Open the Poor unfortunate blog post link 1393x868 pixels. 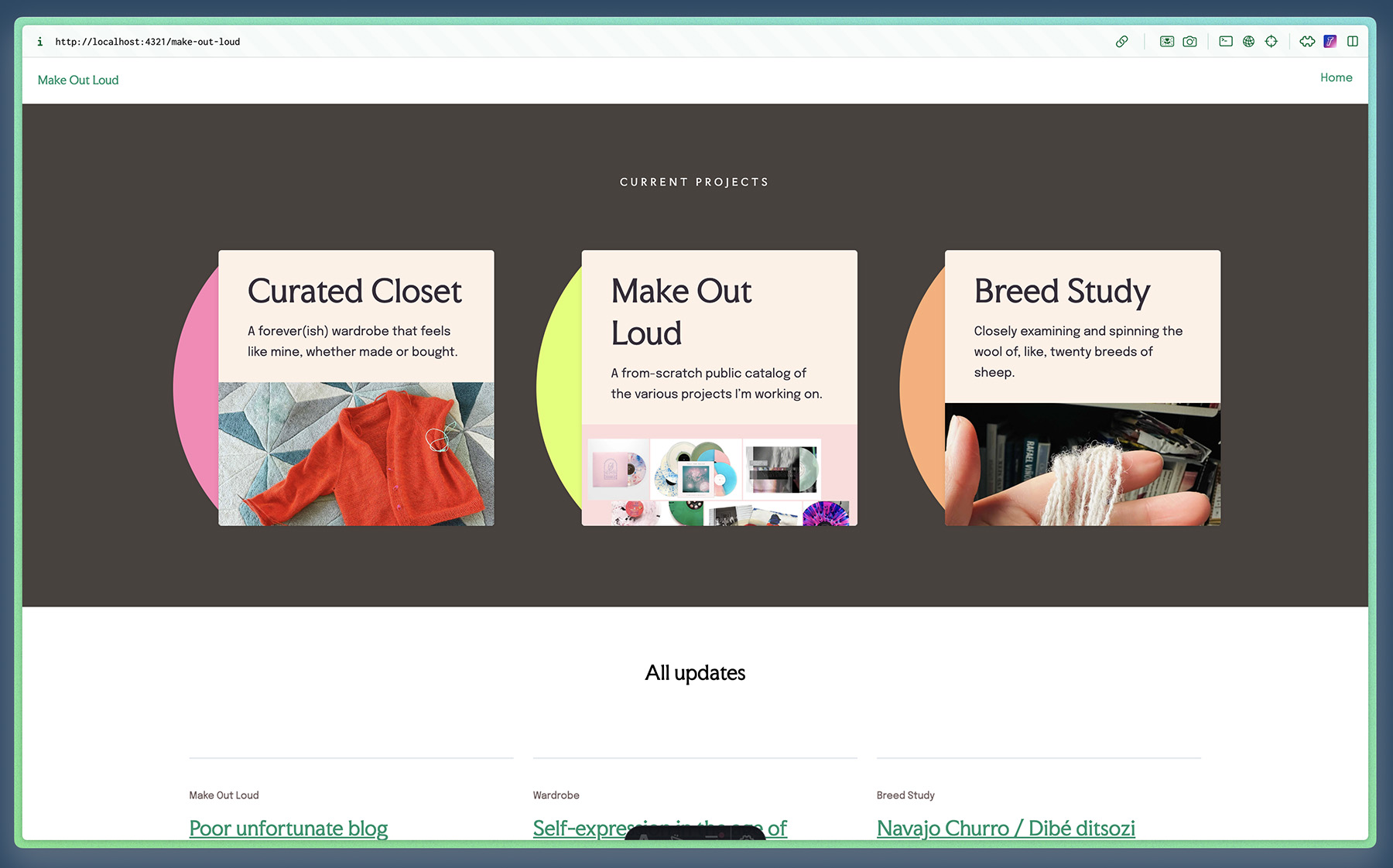288,828
